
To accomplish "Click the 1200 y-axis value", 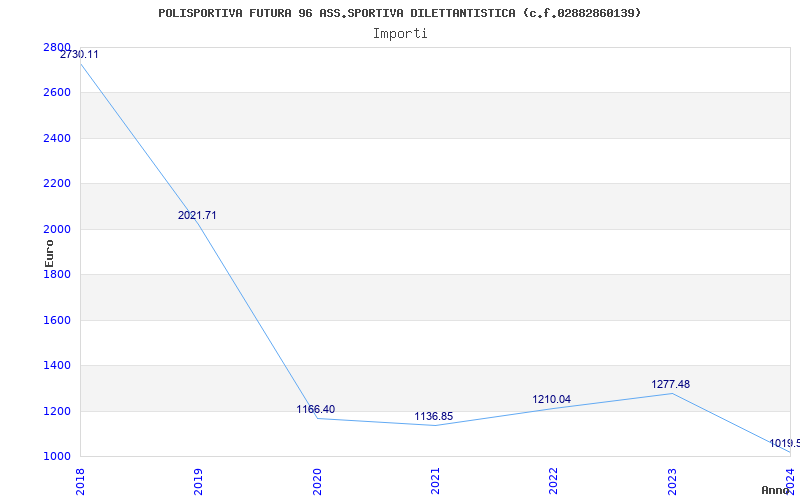I will pos(57,411).
